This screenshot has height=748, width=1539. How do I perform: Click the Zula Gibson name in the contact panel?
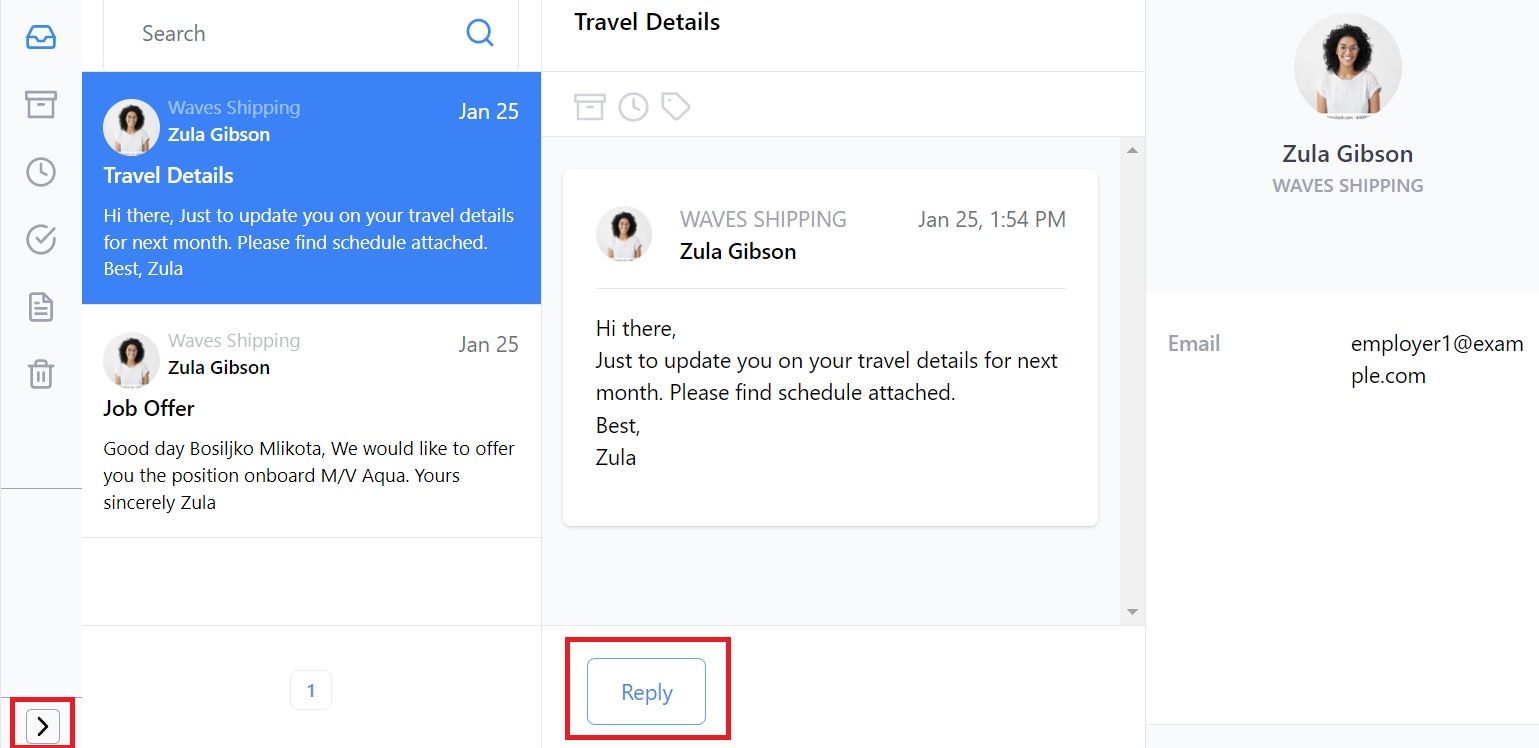pos(1347,154)
